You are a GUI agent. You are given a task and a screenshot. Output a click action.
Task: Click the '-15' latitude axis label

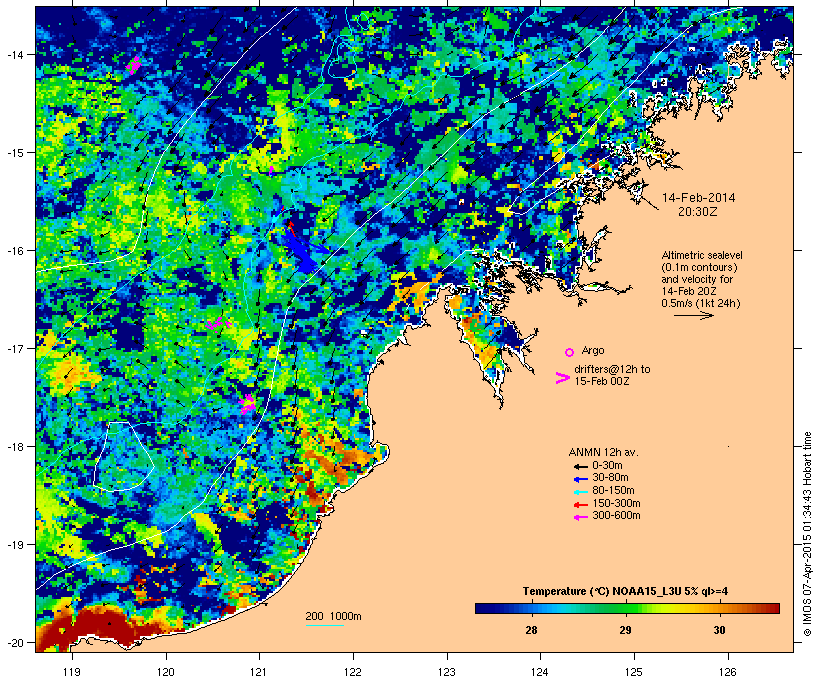[14, 152]
